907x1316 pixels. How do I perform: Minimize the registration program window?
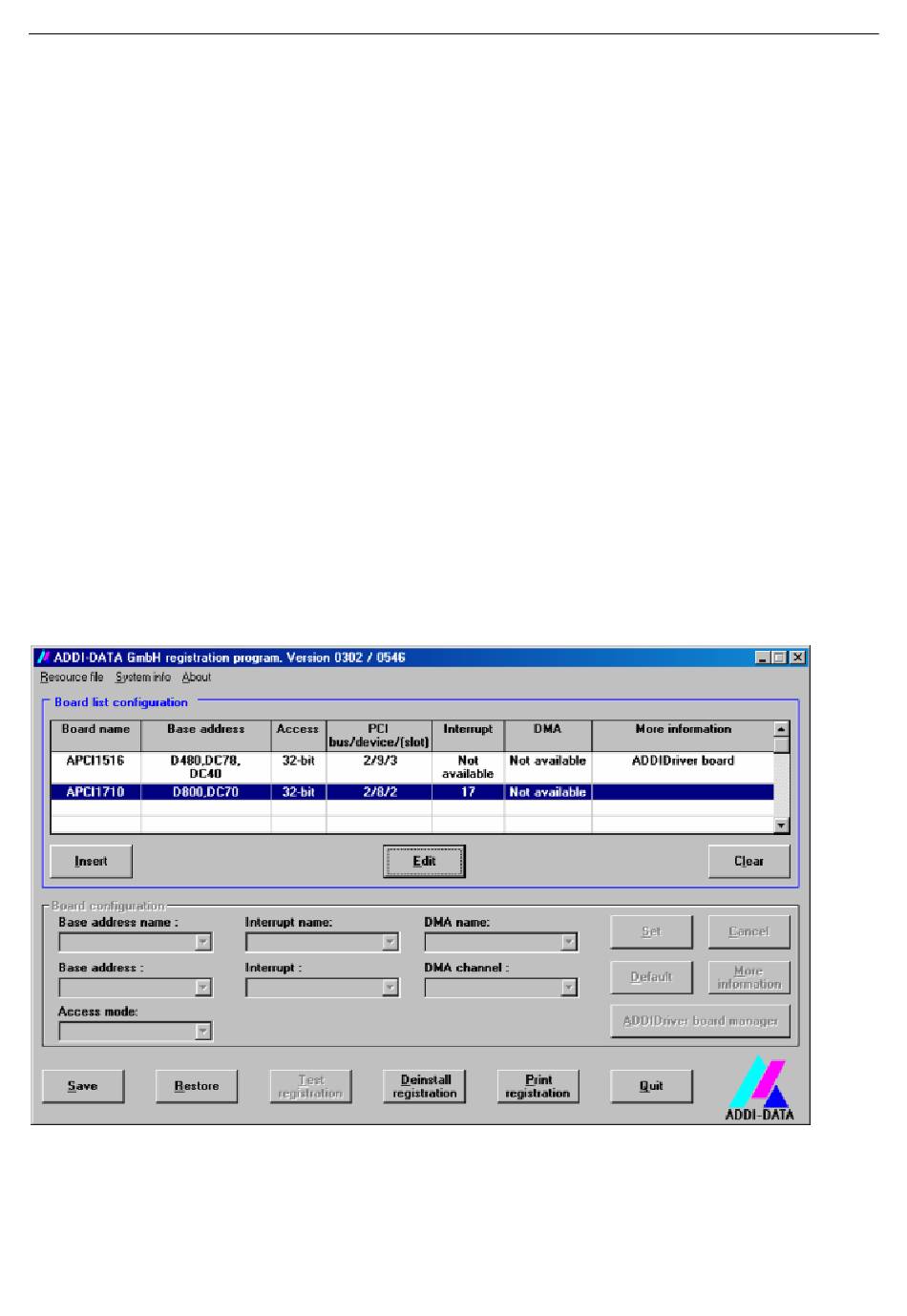point(763,658)
